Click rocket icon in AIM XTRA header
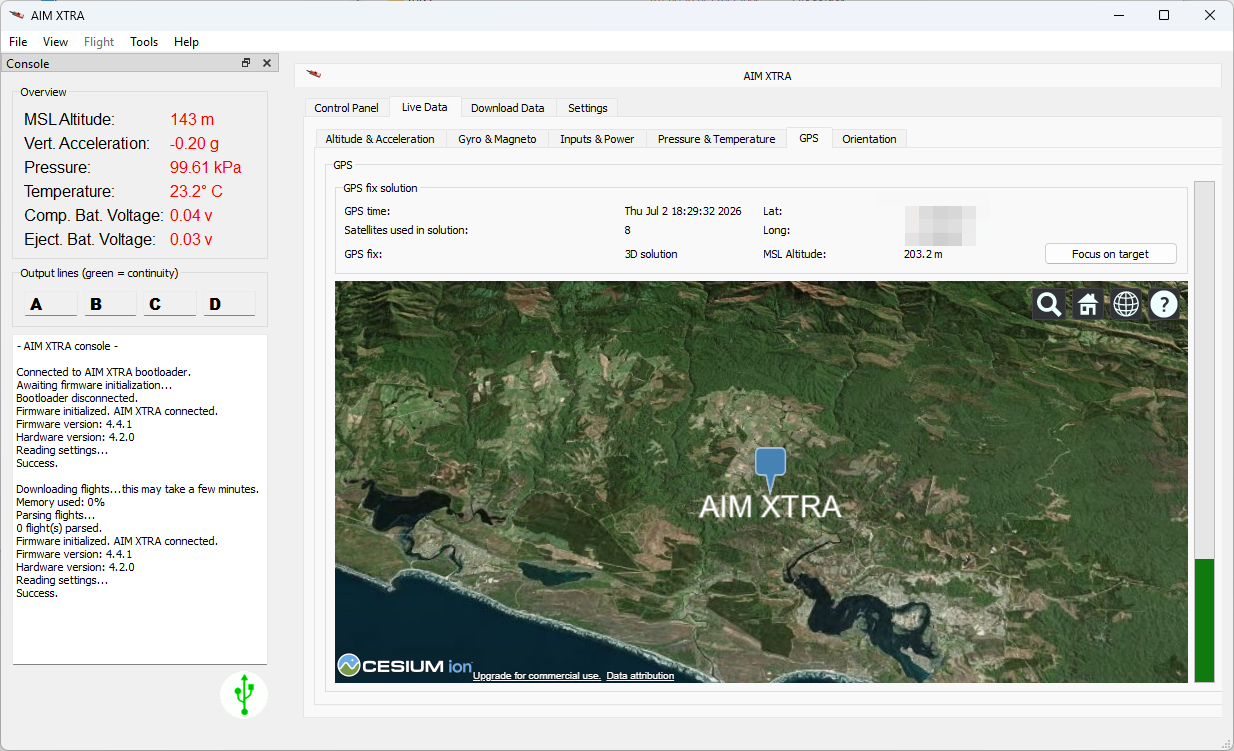The height and width of the screenshot is (751, 1234). point(314,74)
